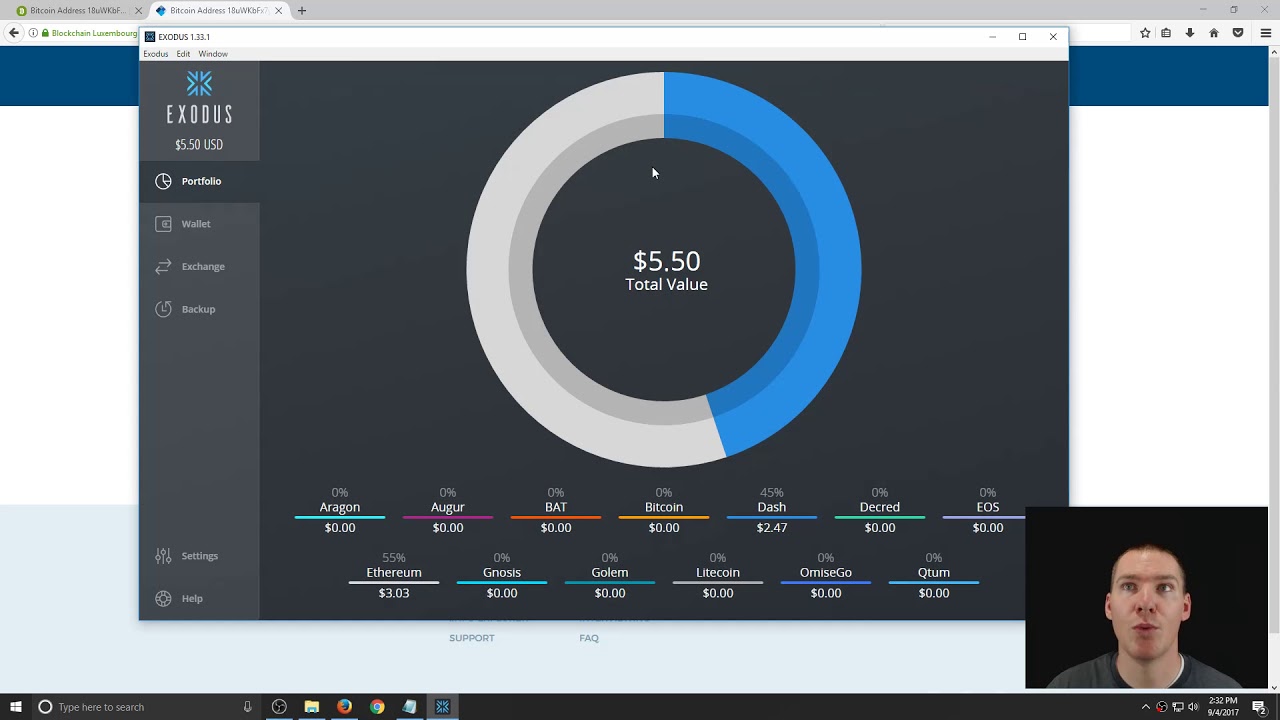Click the 55% label above Ethereum
Screen dimensions: 1280x720
tap(394, 558)
